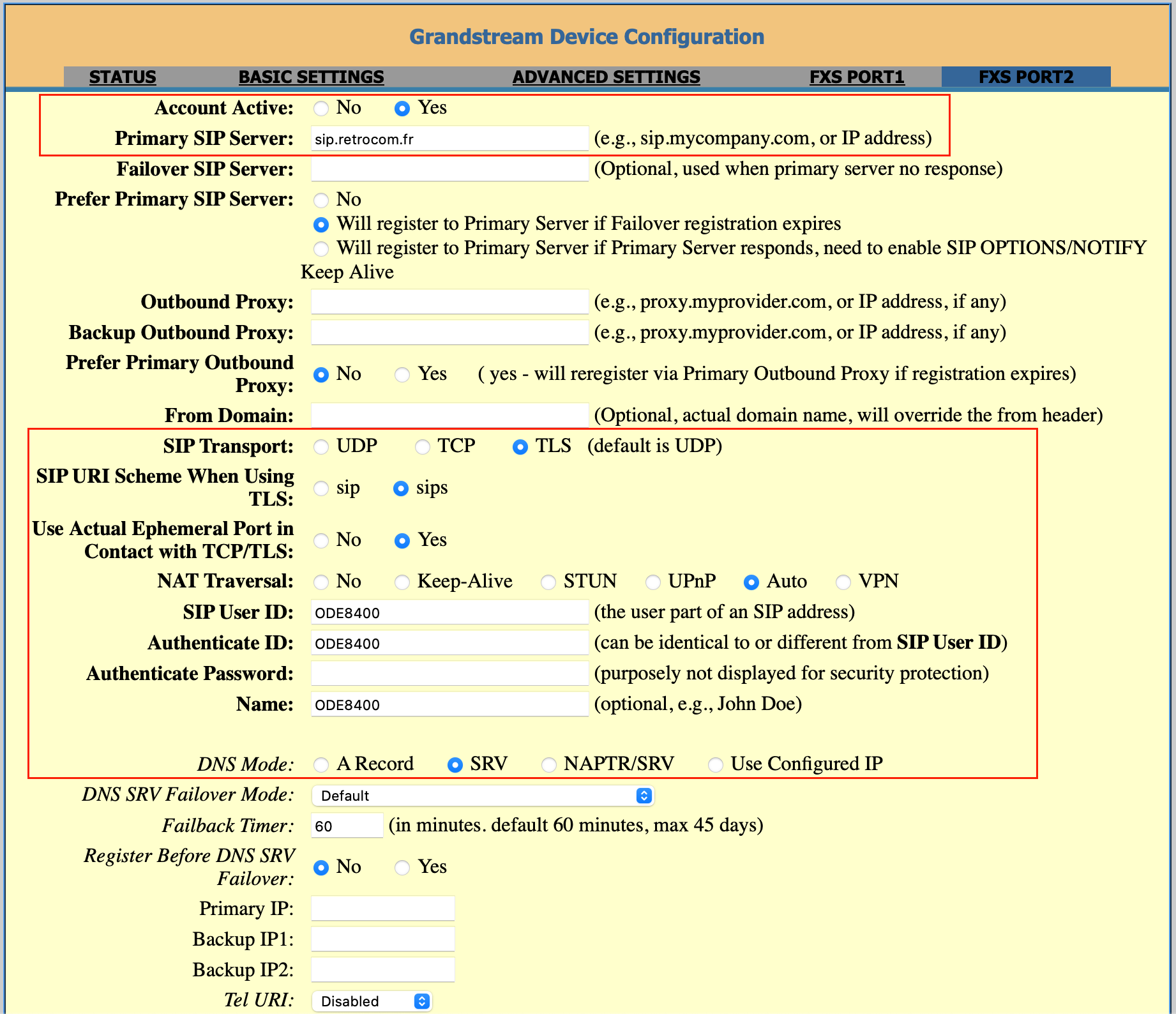Click the Authenticate Password field
The height and width of the screenshot is (1014, 1176).
(x=449, y=674)
